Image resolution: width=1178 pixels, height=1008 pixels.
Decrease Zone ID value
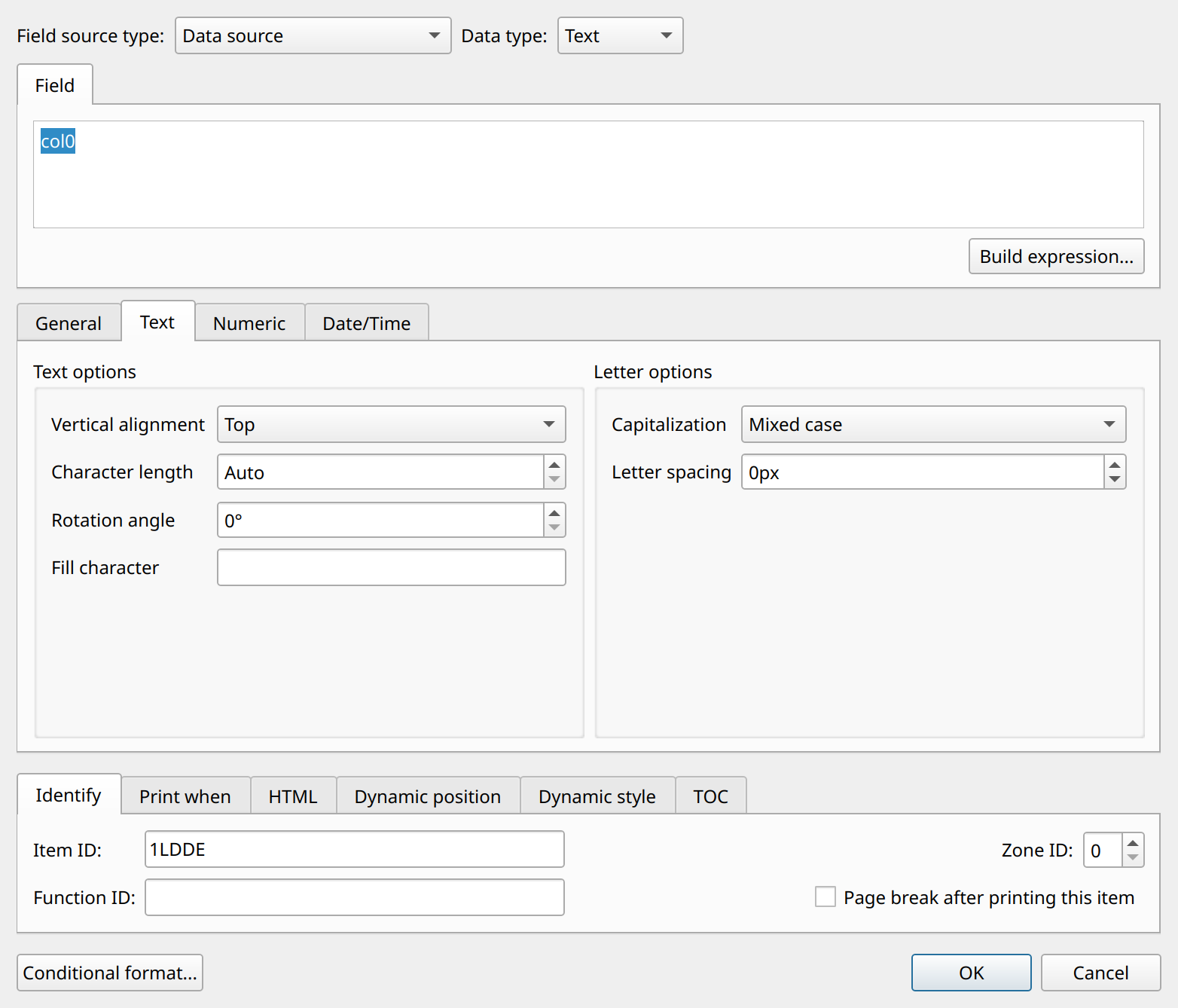click(x=1133, y=858)
